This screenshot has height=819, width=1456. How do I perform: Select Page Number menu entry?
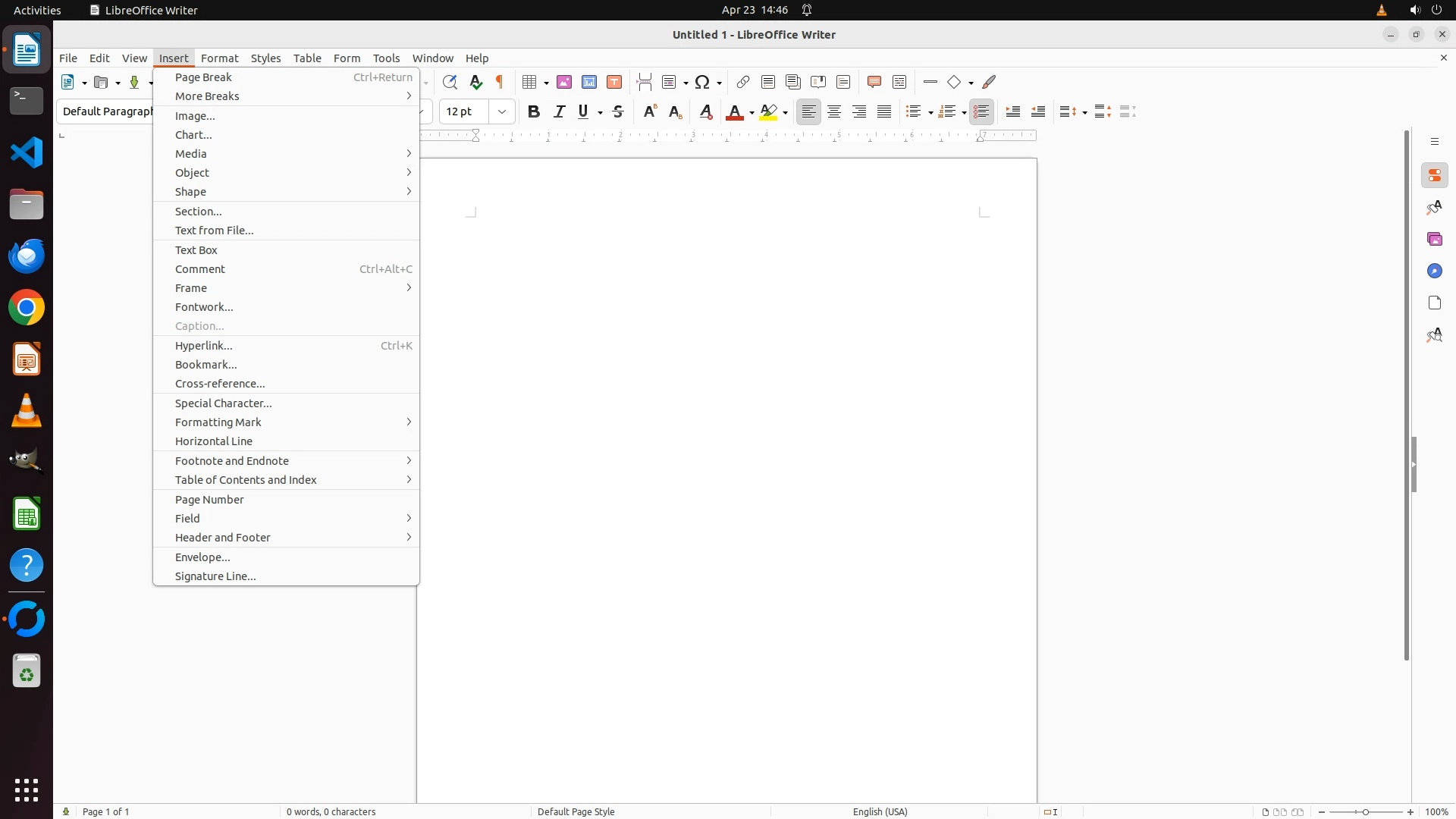[209, 500]
